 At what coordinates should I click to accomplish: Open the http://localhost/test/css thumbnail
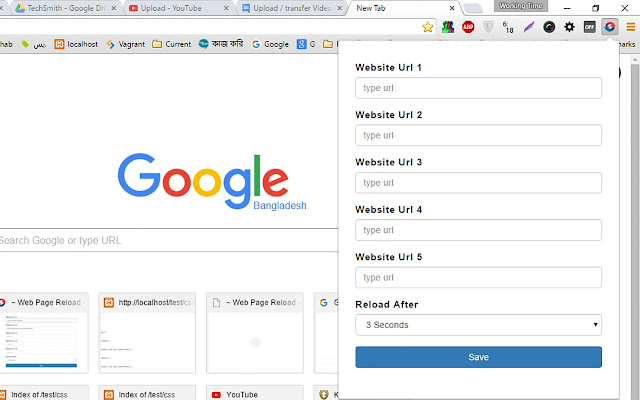coord(147,333)
